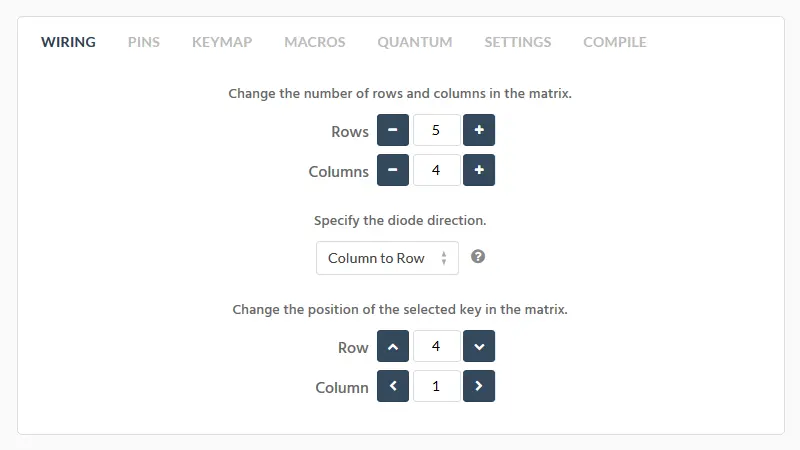The height and width of the screenshot is (450, 800).
Task: Go to the MACROS tab
Action: [x=315, y=42]
